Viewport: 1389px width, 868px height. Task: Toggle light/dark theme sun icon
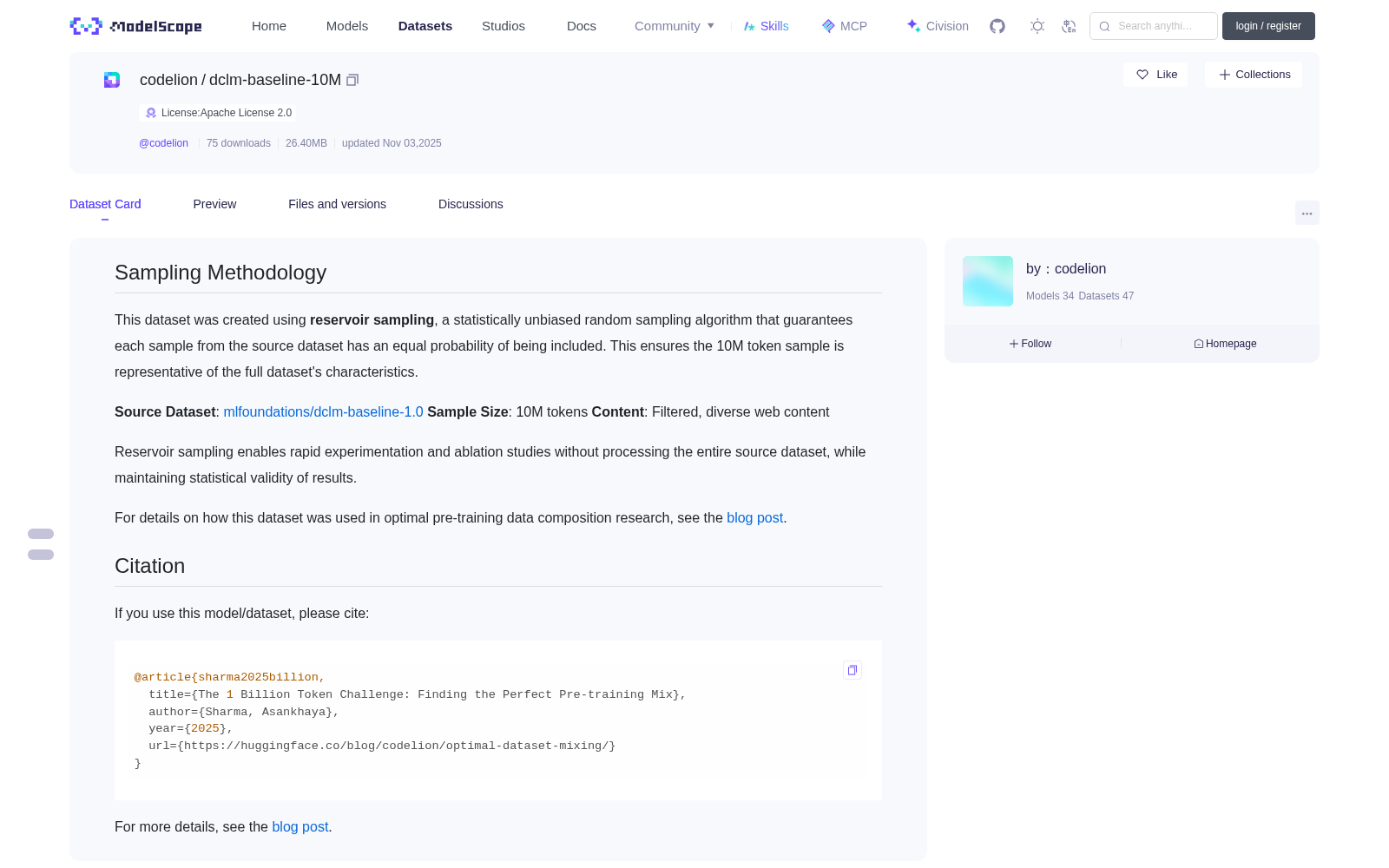(1037, 26)
